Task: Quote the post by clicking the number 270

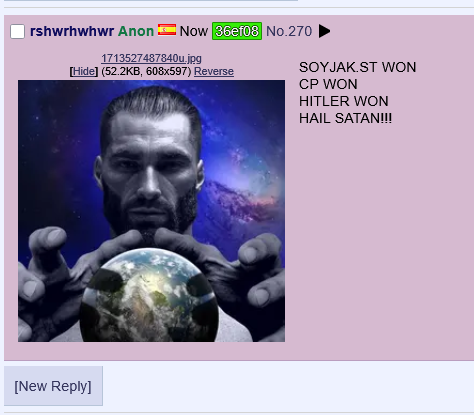Action: 300,31
